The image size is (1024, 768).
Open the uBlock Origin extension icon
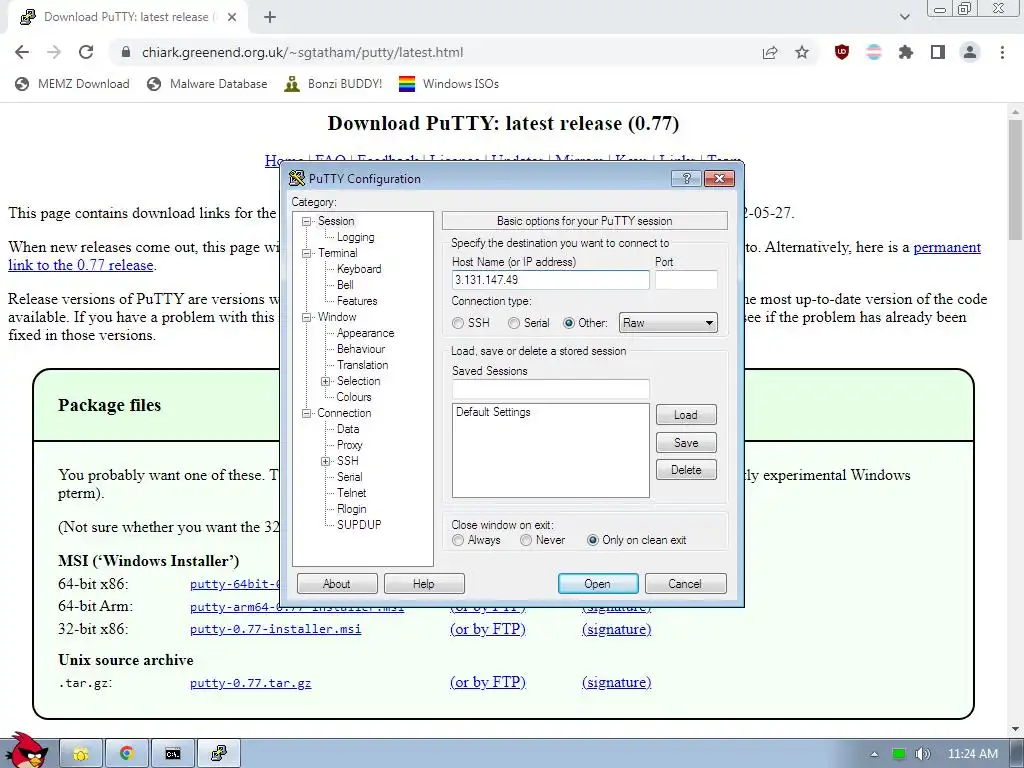pyautogui.click(x=842, y=52)
